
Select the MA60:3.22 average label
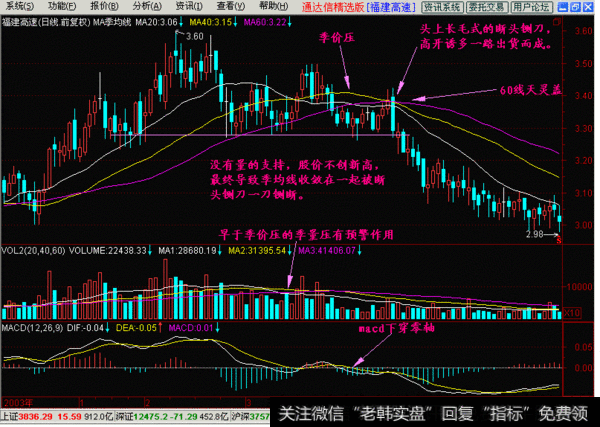coord(265,22)
